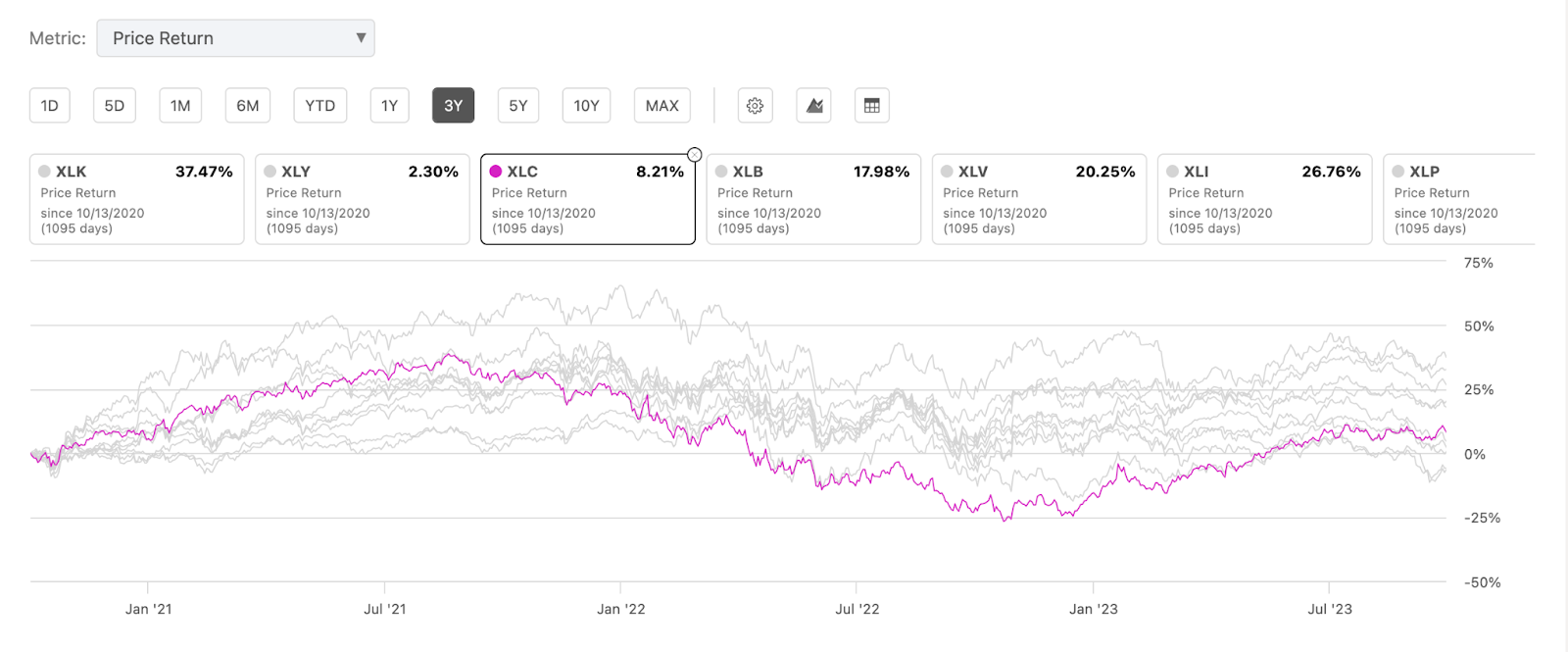Highlight the XLV series card
Viewport: 1568px width, 652px height.
tap(1039, 199)
